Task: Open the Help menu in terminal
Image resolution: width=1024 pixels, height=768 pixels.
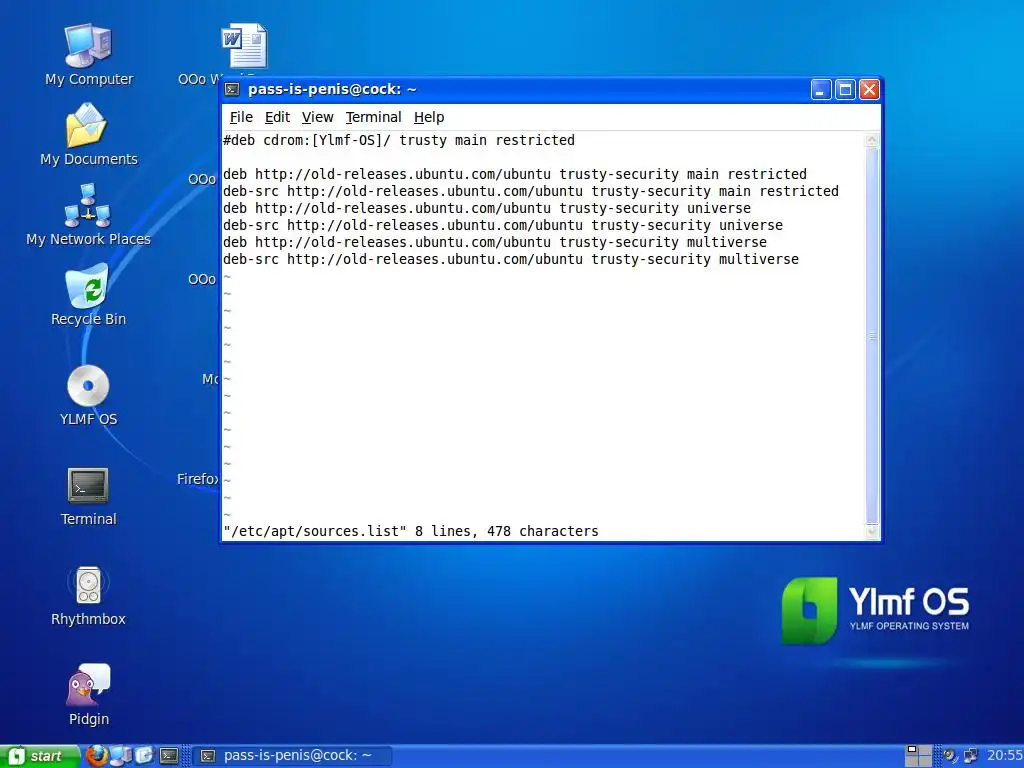Action: [x=429, y=117]
